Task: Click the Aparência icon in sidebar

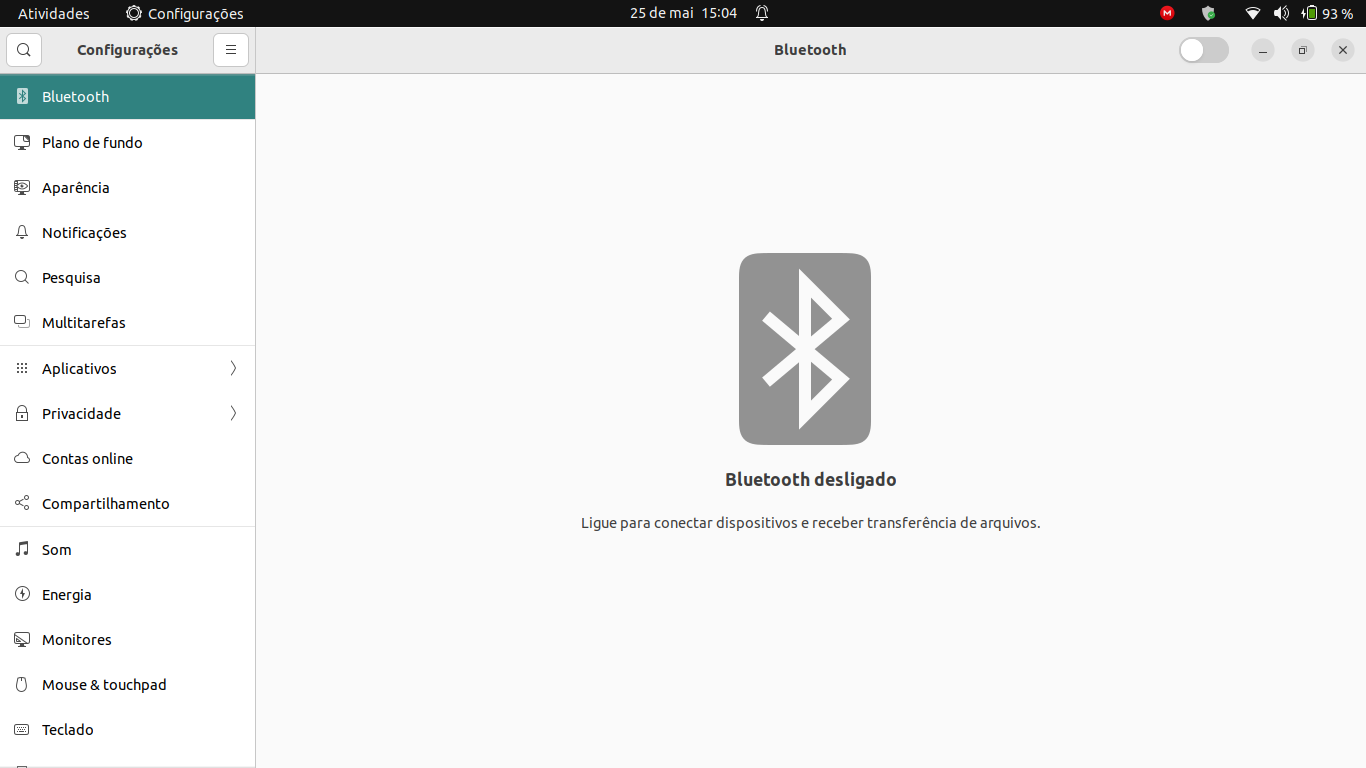Action: point(22,187)
